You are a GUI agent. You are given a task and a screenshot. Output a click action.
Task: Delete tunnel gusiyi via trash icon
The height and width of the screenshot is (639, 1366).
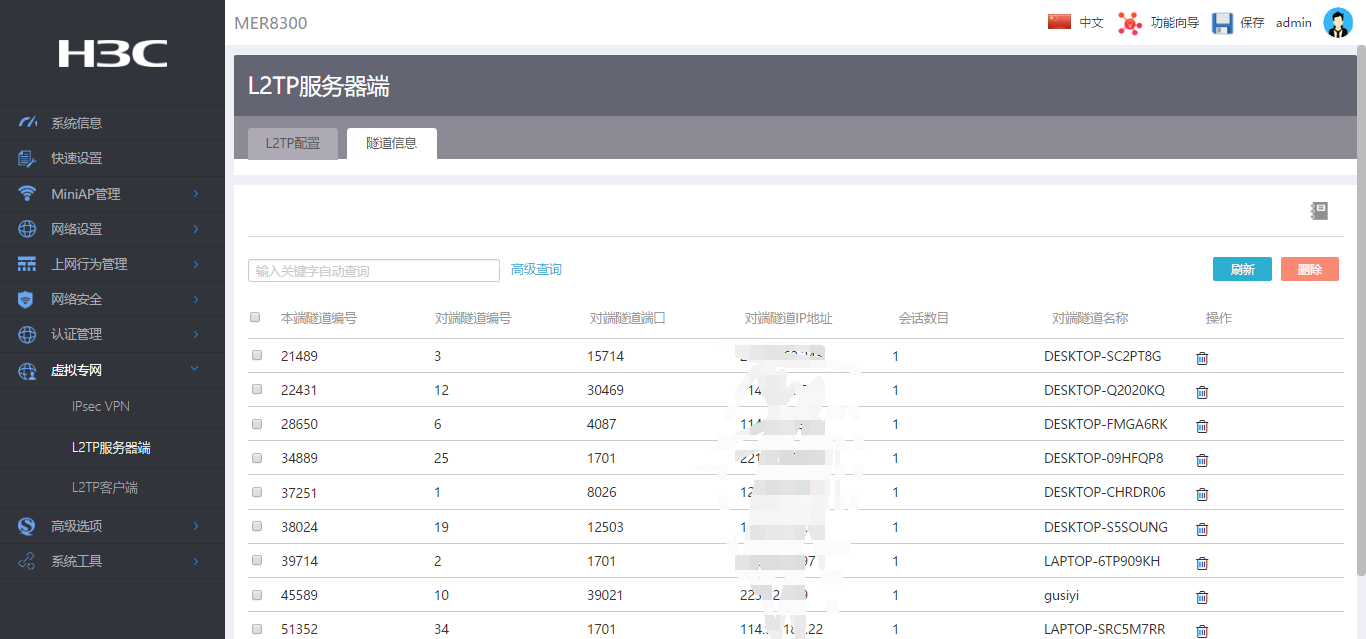pos(1202,597)
